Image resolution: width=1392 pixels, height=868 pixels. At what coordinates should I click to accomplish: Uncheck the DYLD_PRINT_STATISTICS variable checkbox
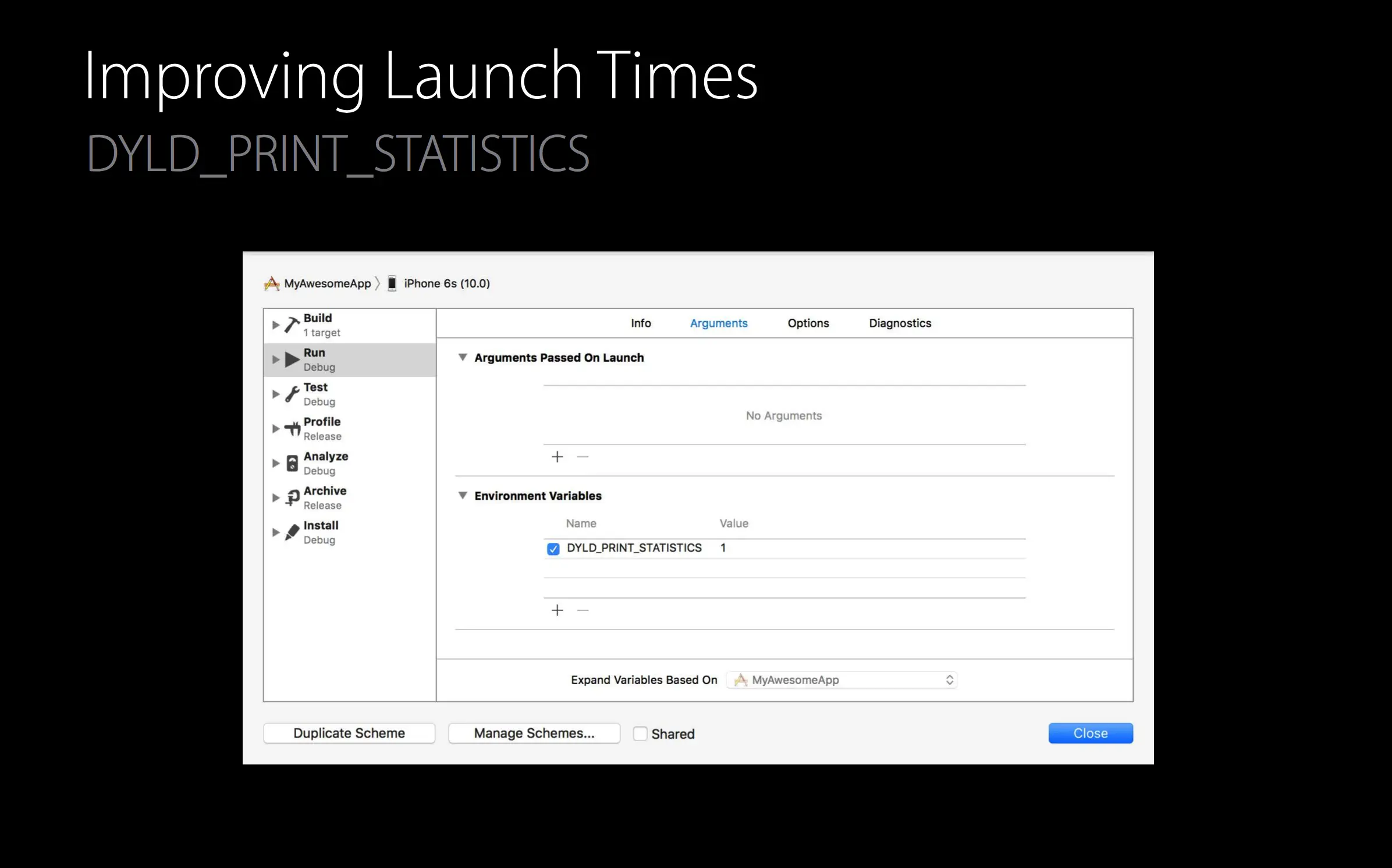[x=553, y=549]
